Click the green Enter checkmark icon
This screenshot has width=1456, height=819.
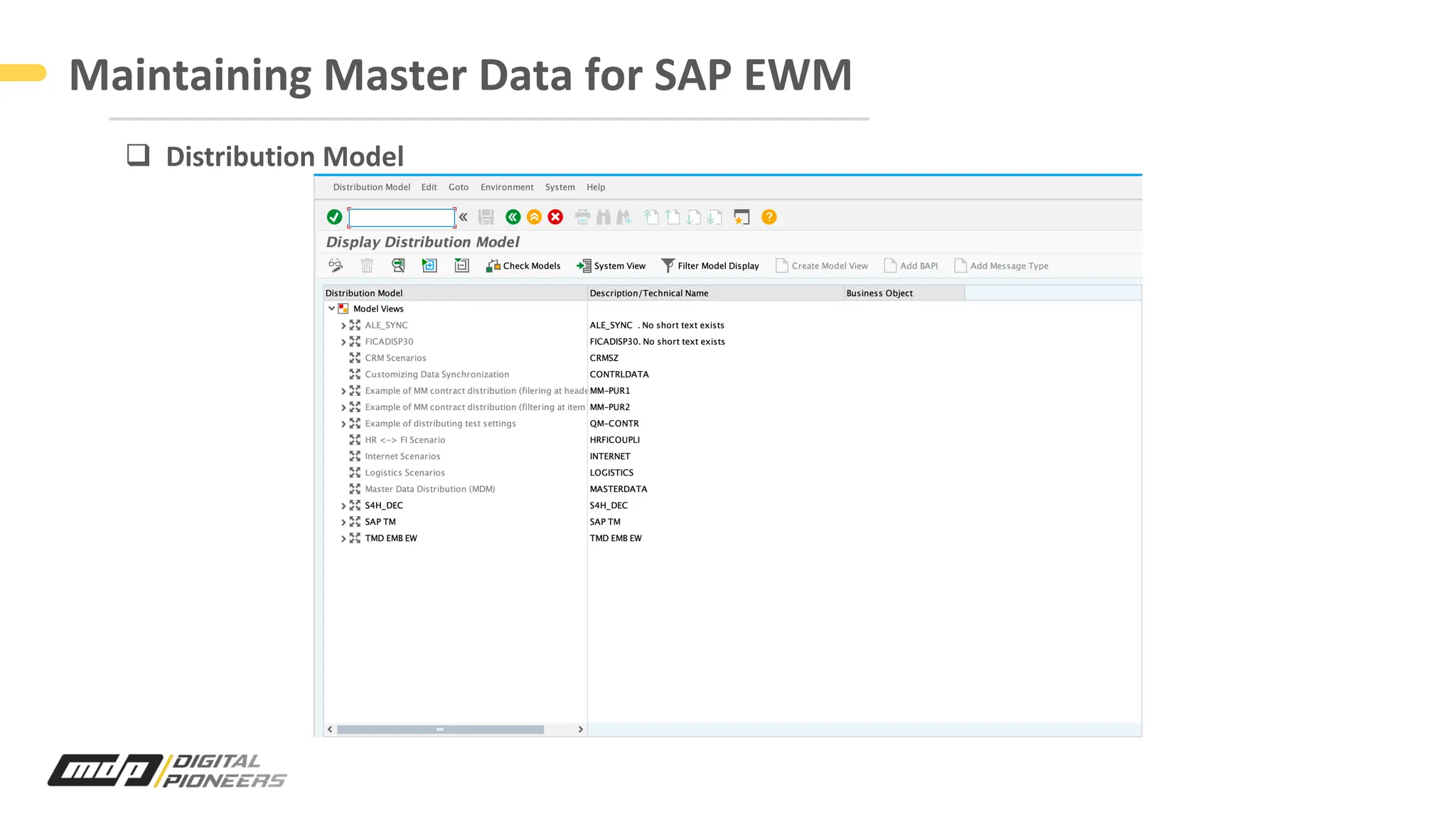pos(334,217)
